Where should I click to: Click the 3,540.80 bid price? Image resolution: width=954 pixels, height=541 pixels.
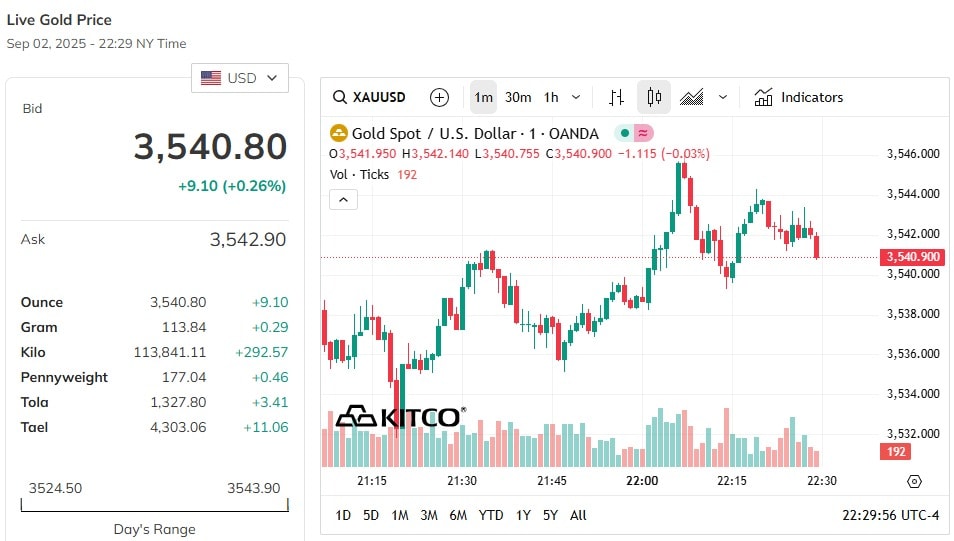(210, 147)
